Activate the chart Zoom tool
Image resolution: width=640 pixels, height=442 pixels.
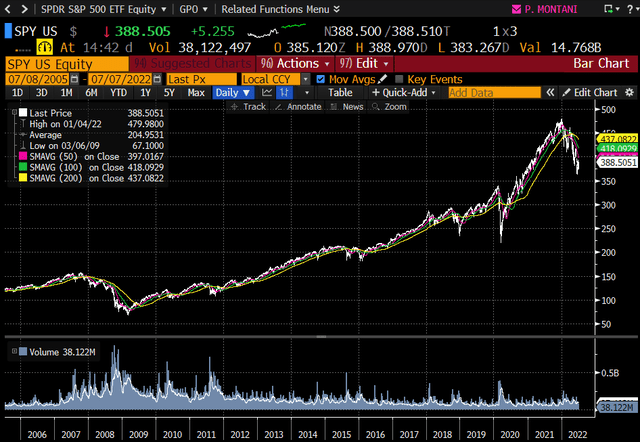(389, 107)
